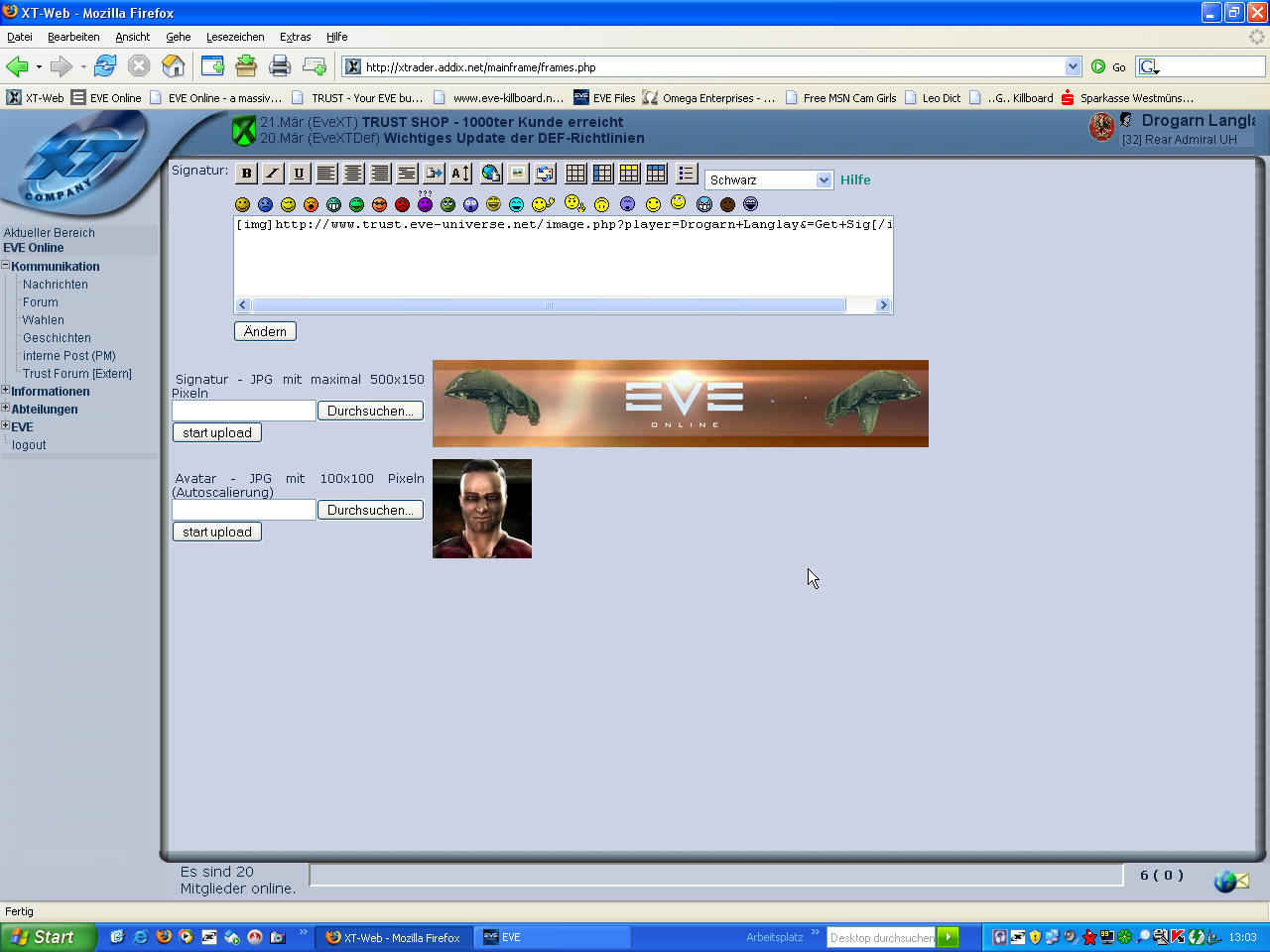Viewport: 1270px width, 952px height.
Task: Expand the EVE tree section
Action: pos(6,425)
